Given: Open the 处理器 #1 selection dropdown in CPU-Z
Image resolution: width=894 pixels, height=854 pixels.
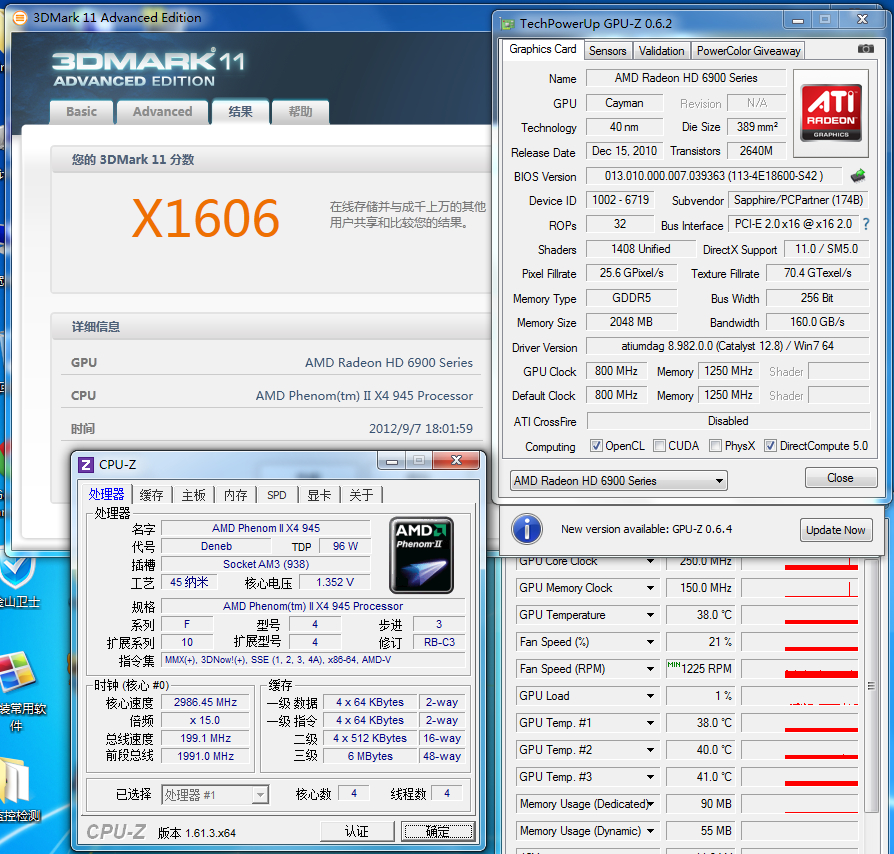Looking at the screenshot, I should tap(215, 794).
